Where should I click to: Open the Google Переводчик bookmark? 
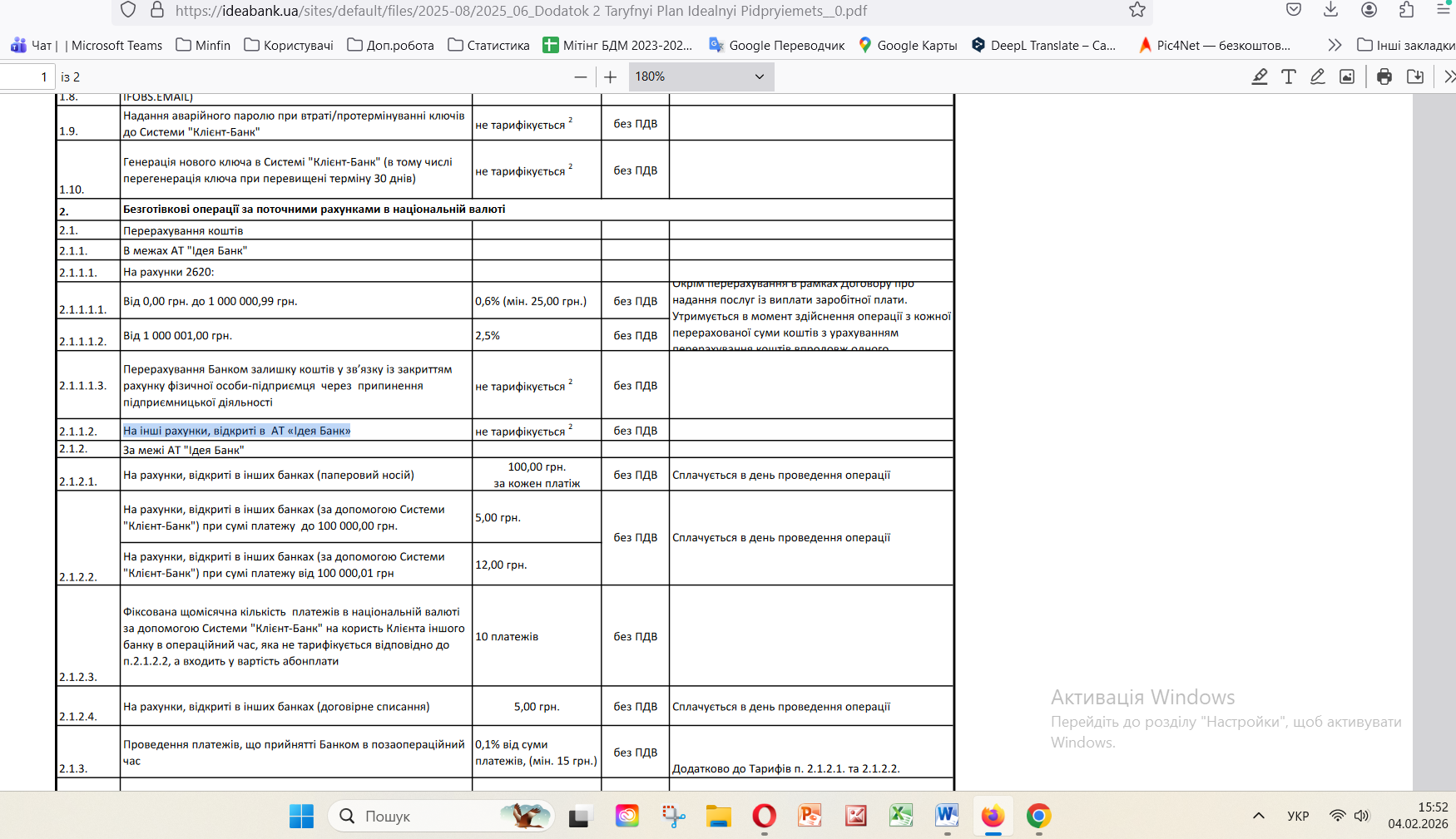pyautogui.click(x=776, y=45)
